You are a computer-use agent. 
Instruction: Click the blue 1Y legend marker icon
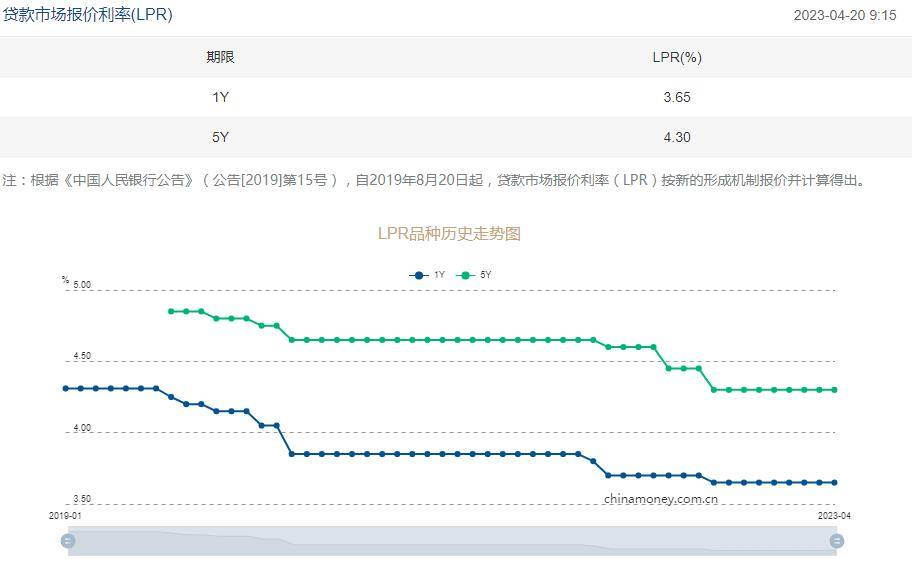point(419,275)
